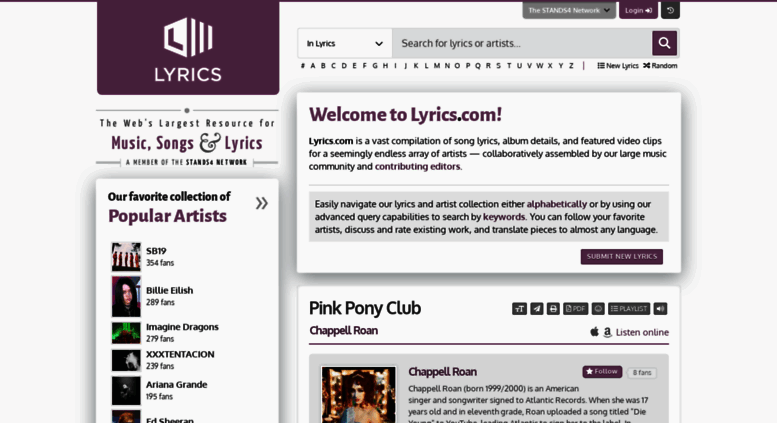The height and width of the screenshot is (423, 777).
Task: Expand The STANDS4 Network menu
Action: coord(569,10)
